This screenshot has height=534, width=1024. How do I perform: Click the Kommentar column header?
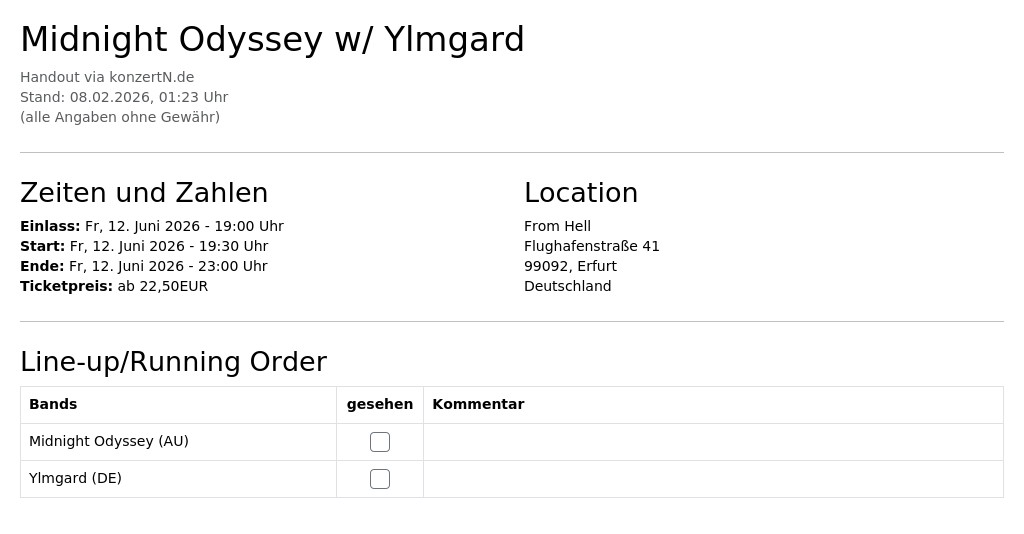coord(478,404)
